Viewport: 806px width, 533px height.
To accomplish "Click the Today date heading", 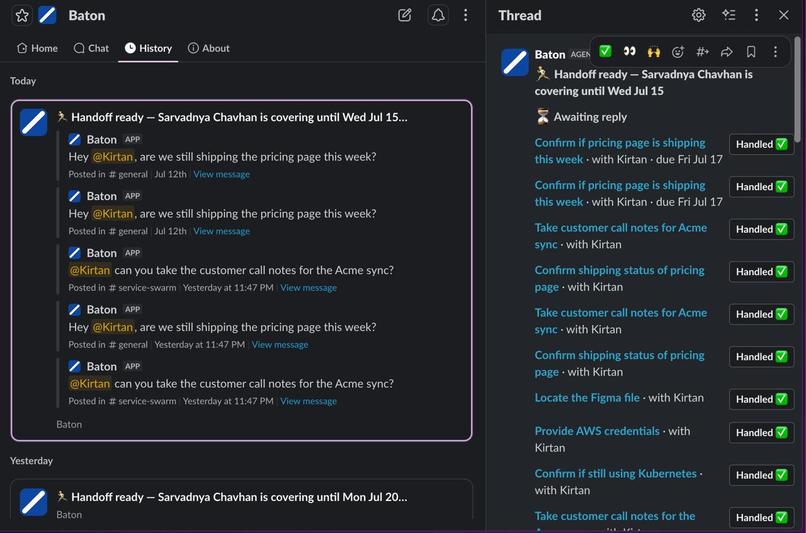I will (x=23, y=81).
